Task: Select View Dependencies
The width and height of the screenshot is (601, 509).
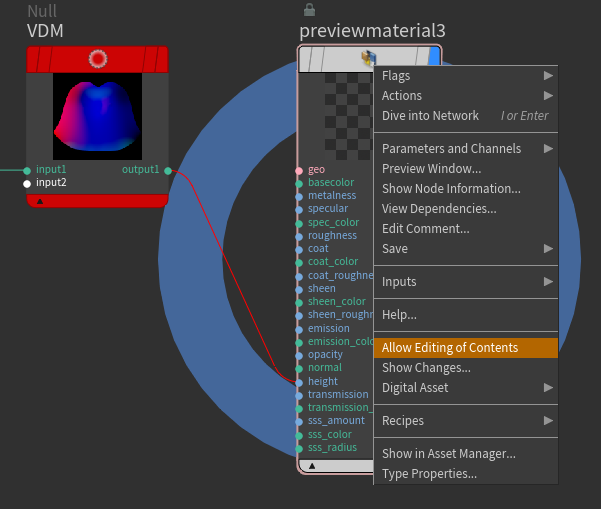Action: click(x=466, y=209)
